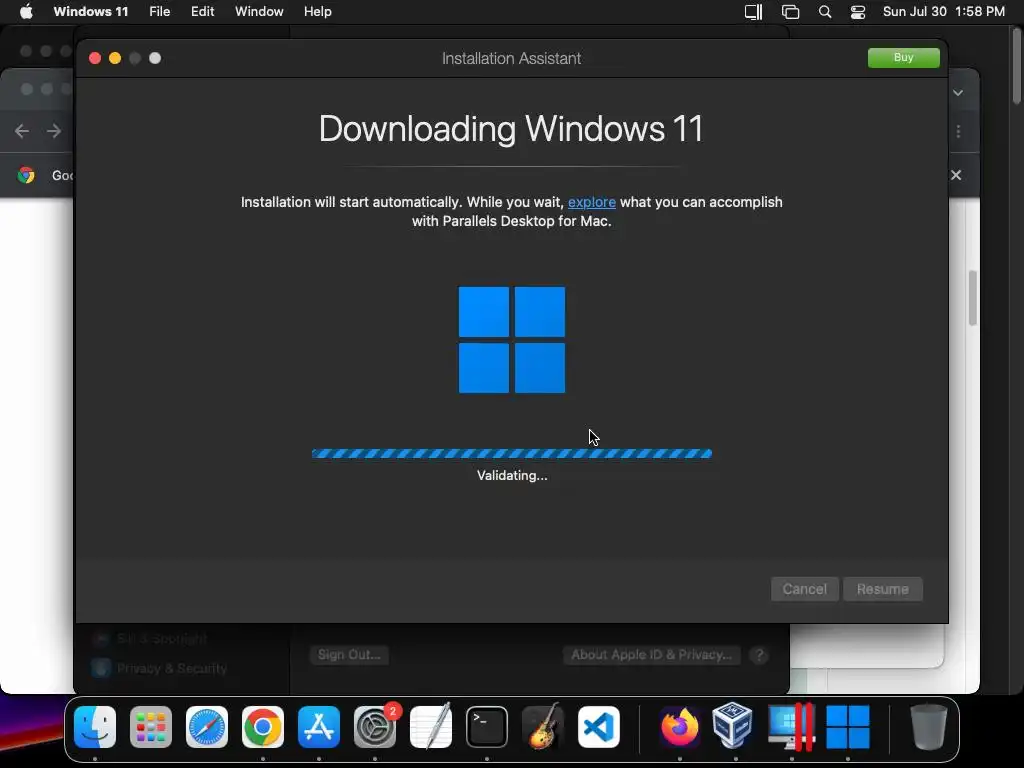Click the green Buy button
The image size is (1024, 768).
coord(903,57)
